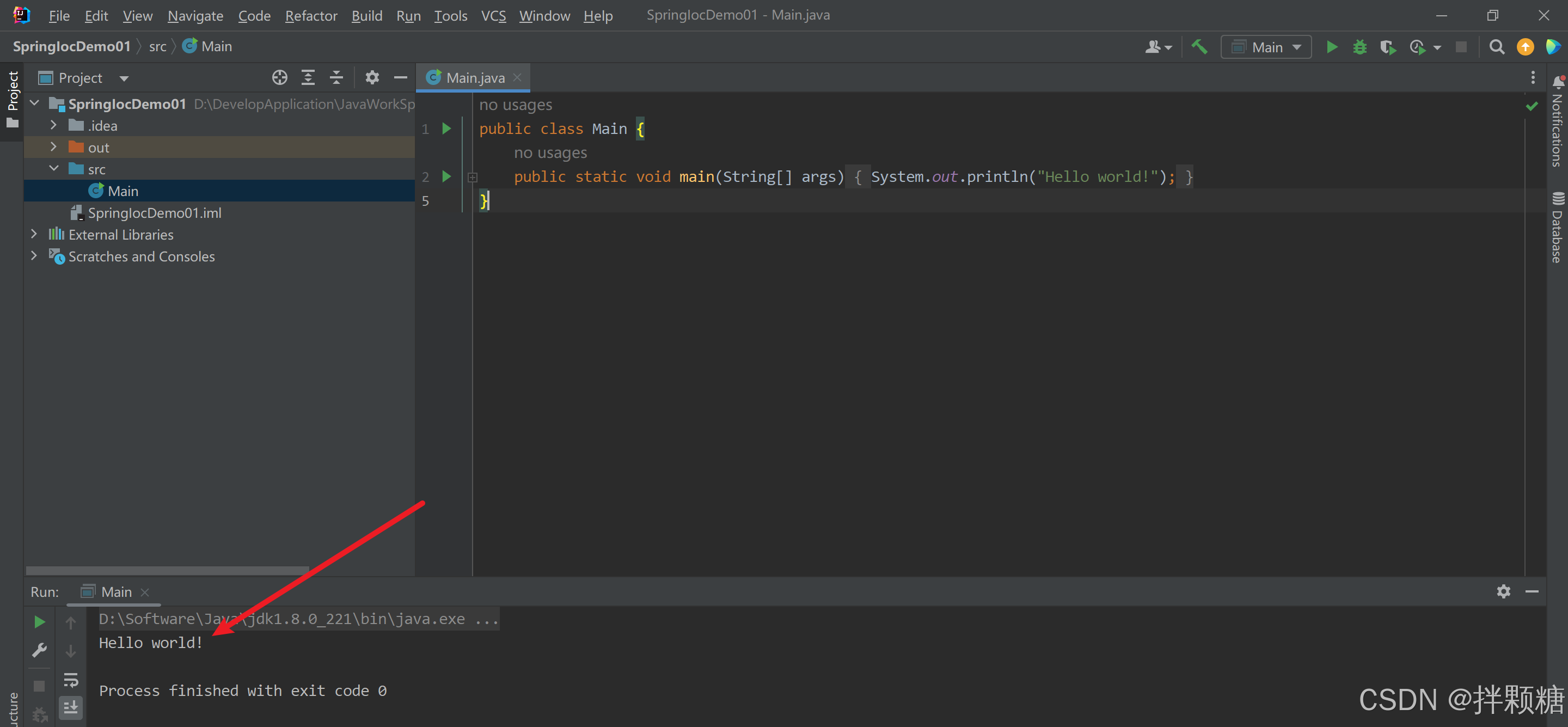1568x727 pixels.
Task: Select the Main.java editor tab
Action: click(475, 78)
